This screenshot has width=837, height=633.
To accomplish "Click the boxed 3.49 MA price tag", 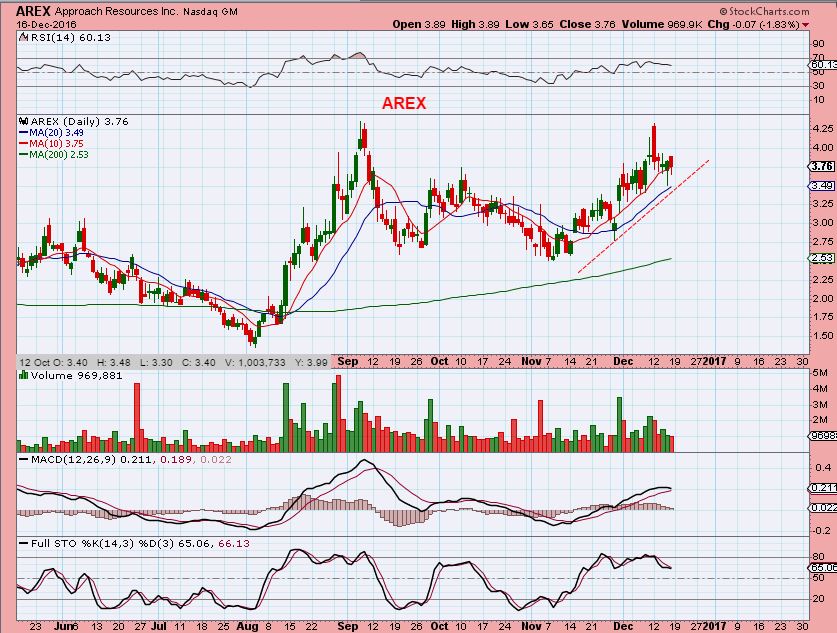I will click(x=822, y=186).
